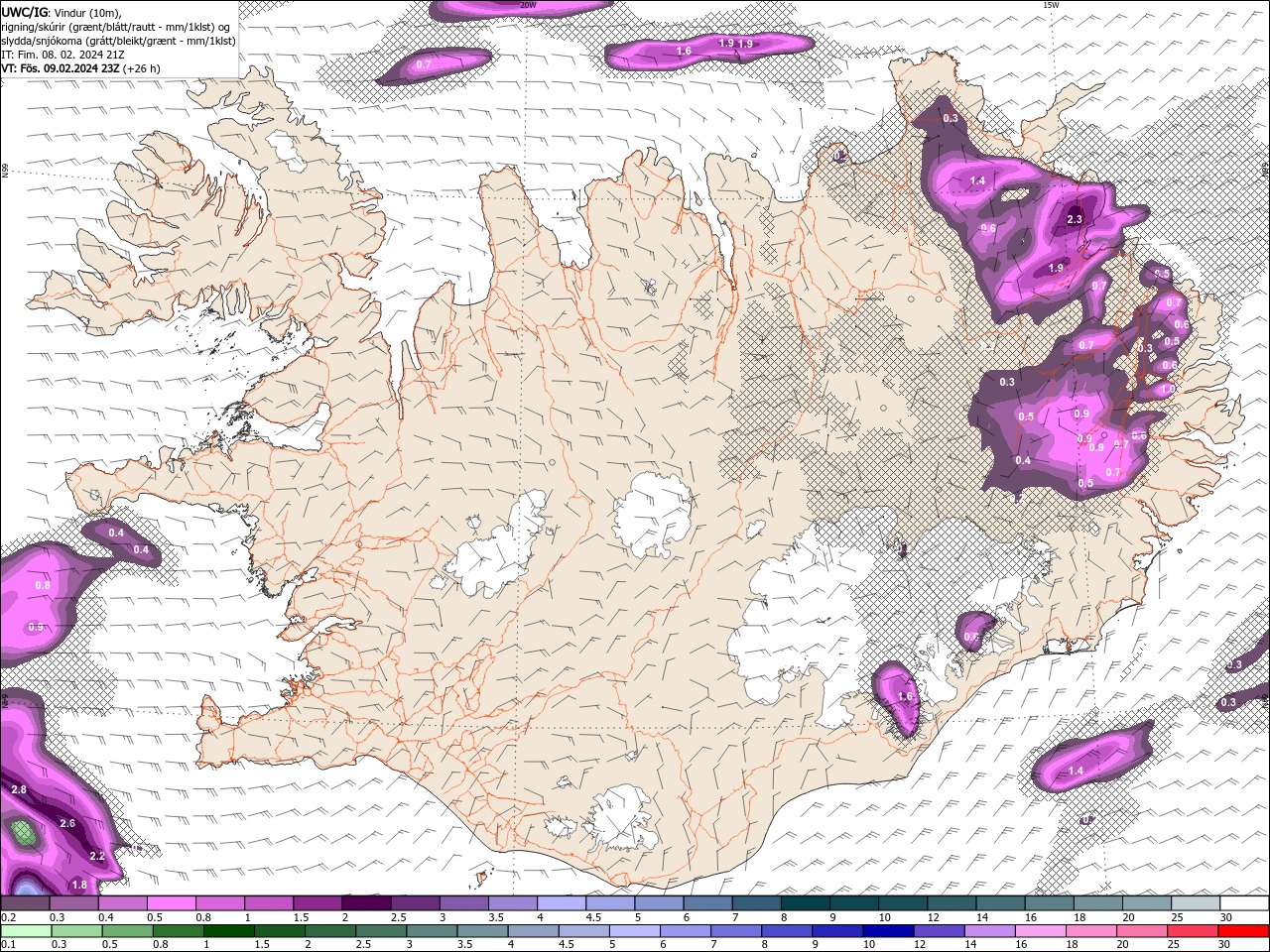The width and height of the screenshot is (1270, 952).
Task: Click the 1.0 value on the east coast
Action: 1167,390
